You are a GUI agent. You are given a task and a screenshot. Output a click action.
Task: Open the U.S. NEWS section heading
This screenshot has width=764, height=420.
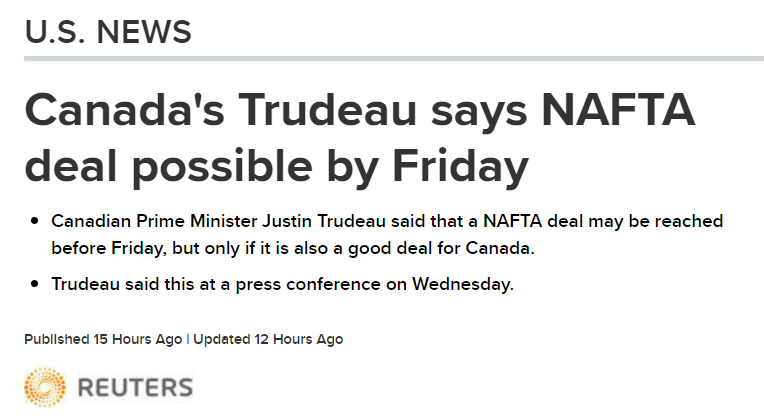click(x=107, y=31)
